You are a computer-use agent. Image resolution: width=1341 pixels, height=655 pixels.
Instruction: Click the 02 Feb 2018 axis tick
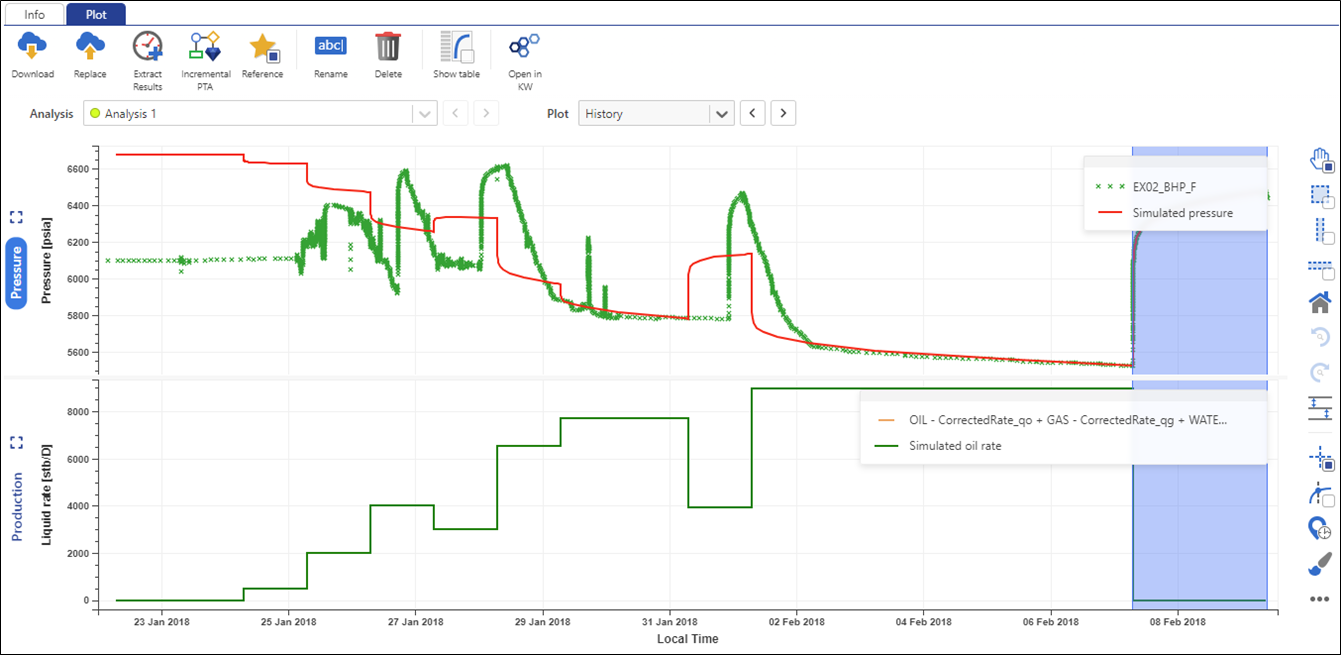[797, 621]
